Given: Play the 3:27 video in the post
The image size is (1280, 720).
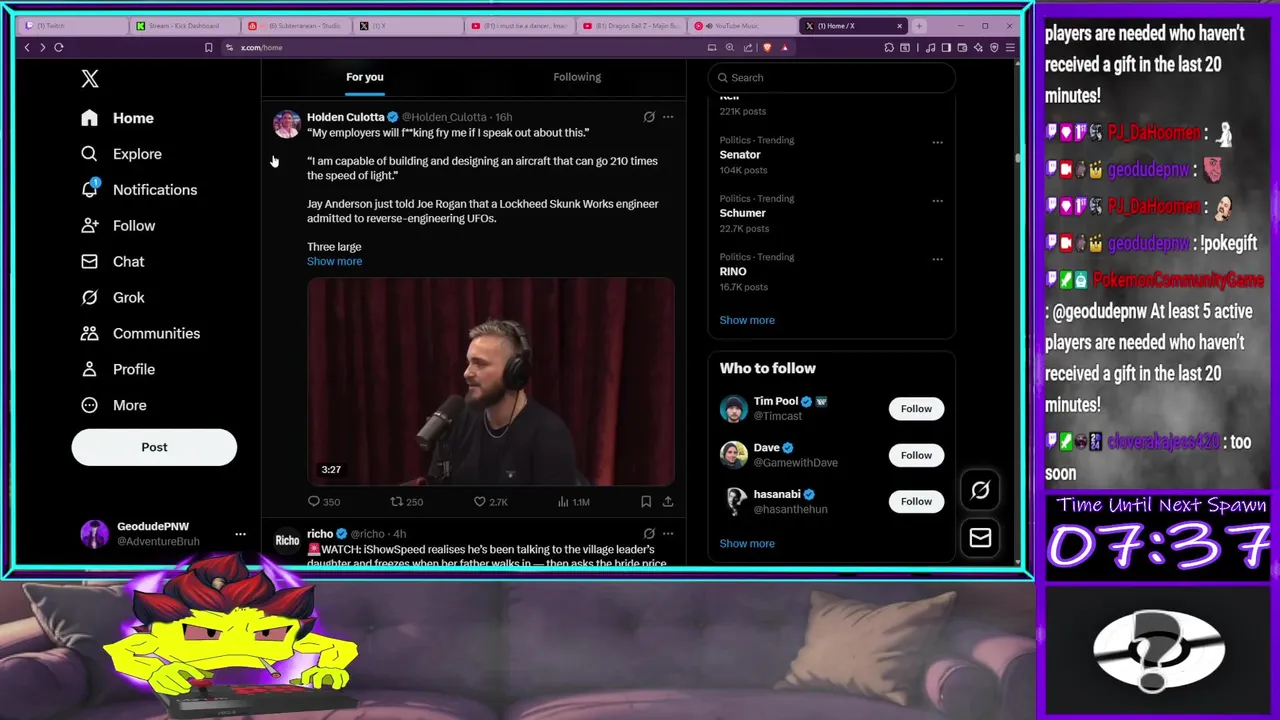Looking at the screenshot, I should click(490, 381).
